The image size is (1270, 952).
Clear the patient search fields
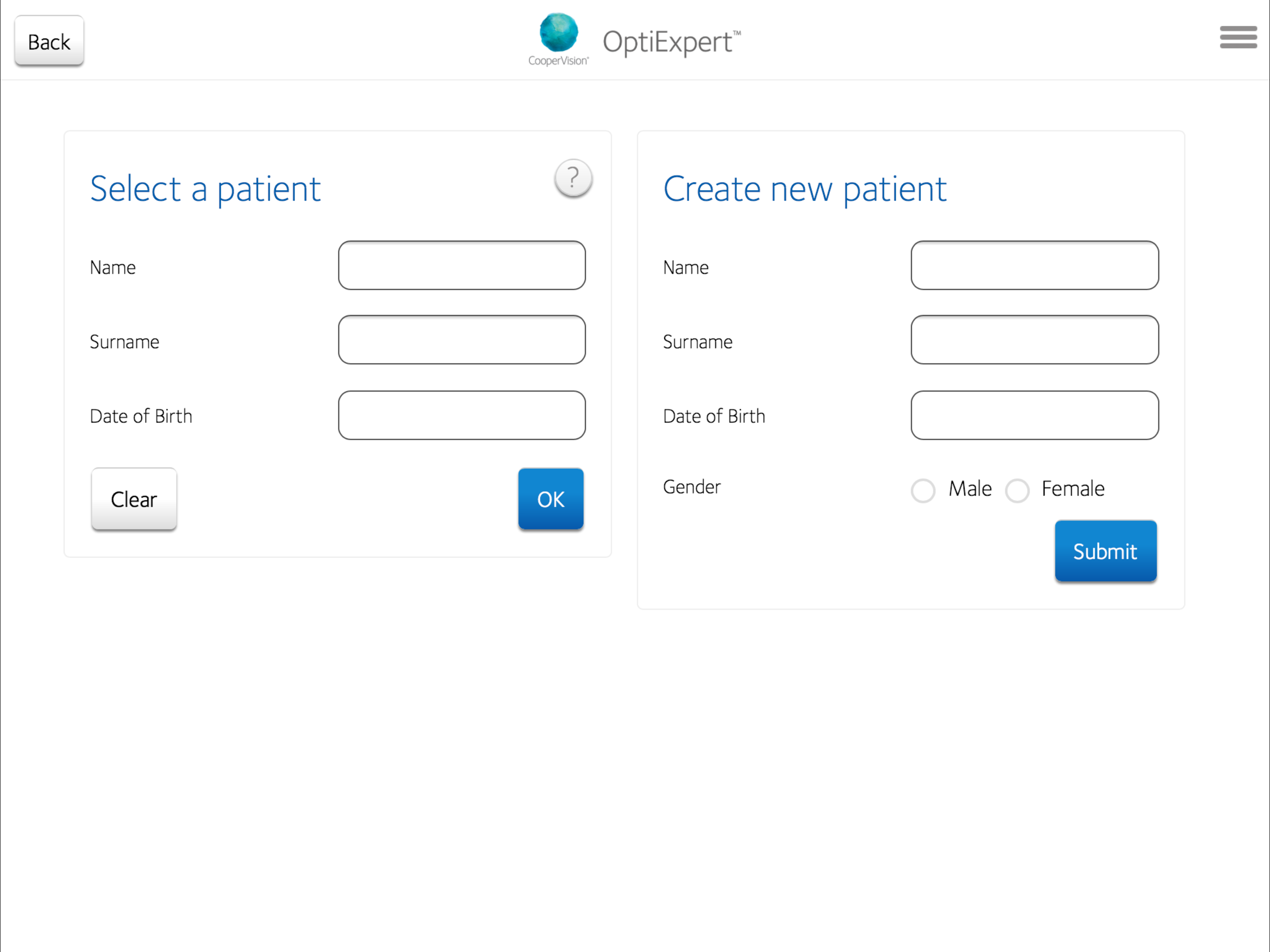click(134, 498)
